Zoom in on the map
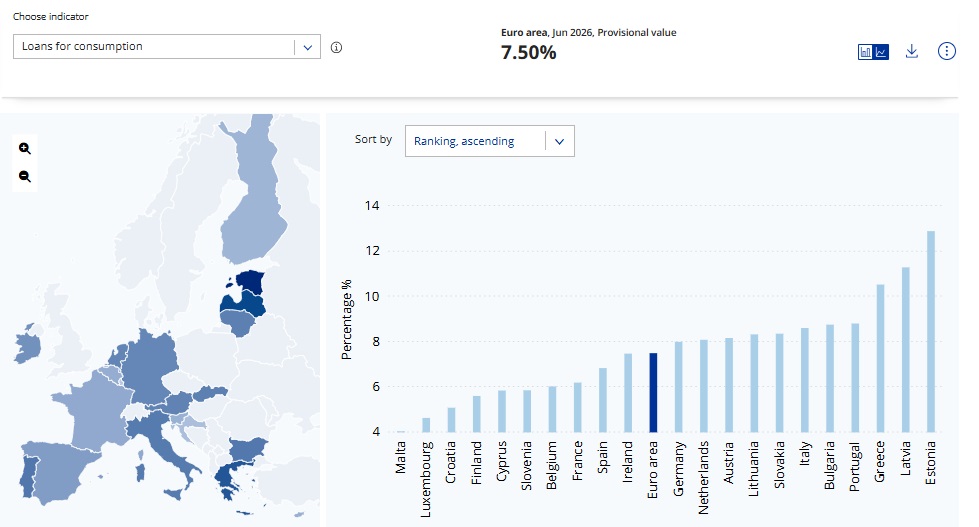Viewport: 979px width, 527px height. [25, 149]
